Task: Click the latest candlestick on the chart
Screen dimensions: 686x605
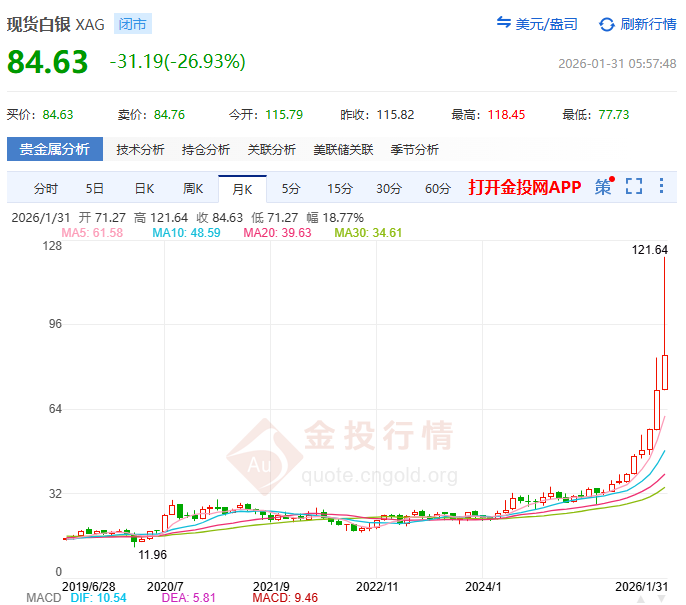Action: [x=664, y=372]
